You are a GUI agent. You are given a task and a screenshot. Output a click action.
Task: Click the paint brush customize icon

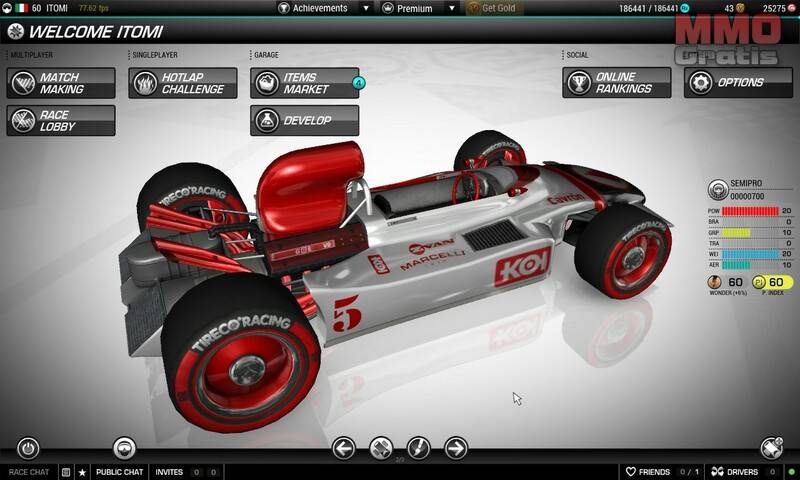pyautogui.click(x=418, y=447)
